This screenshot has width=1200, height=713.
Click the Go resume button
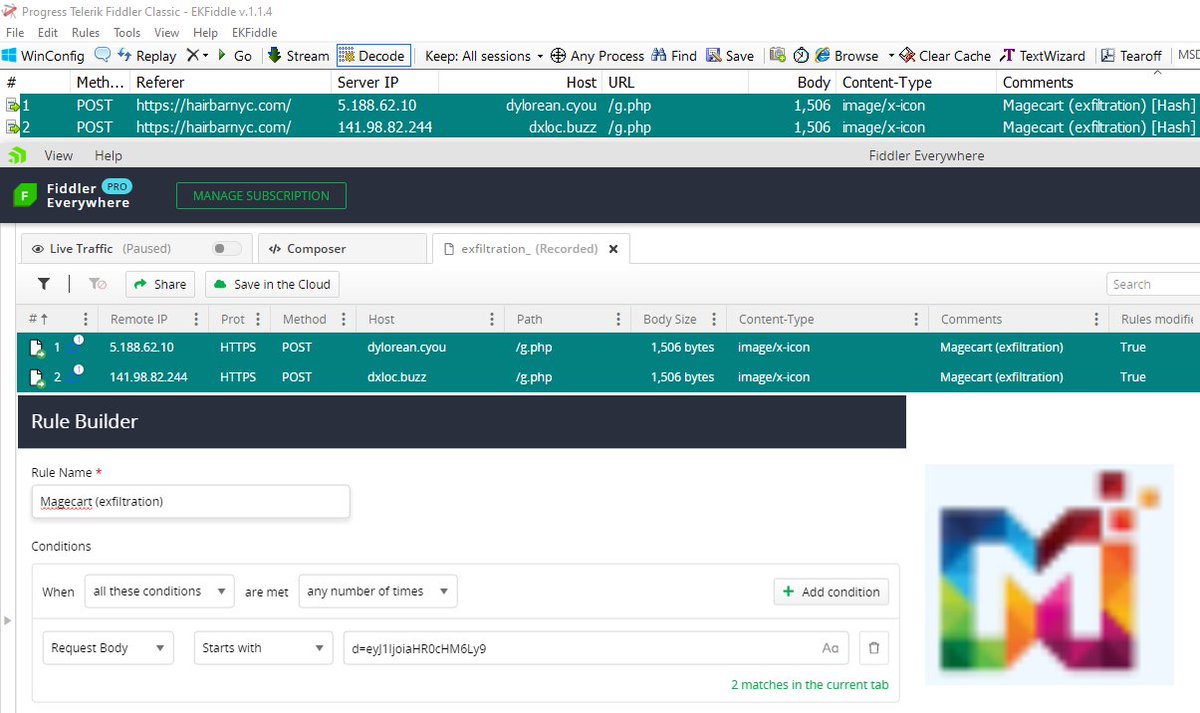[x=234, y=56]
